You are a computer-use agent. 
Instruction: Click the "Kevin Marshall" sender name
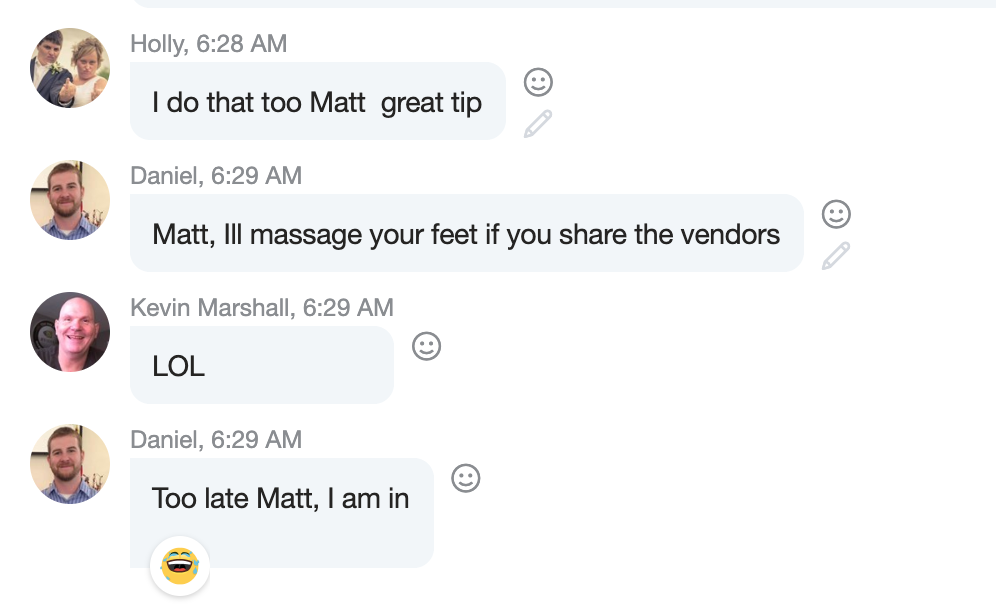coord(208,308)
